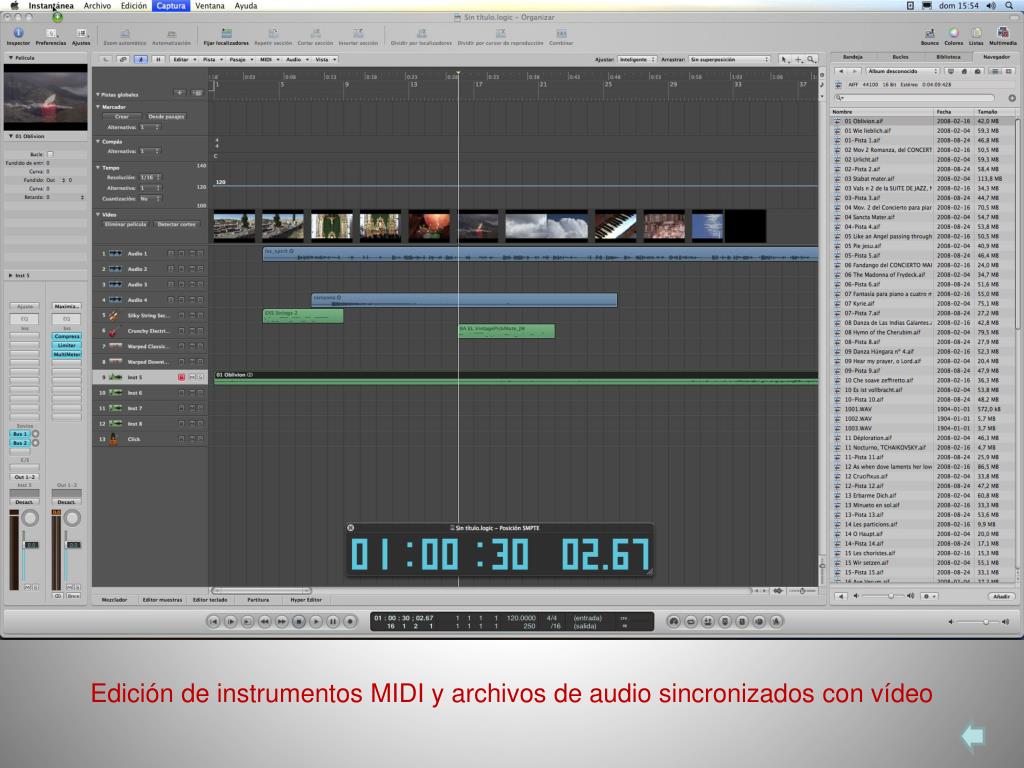Collapse the Pistas globales disclosure triangle
The image size is (1024, 768).
click(x=98, y=95)
